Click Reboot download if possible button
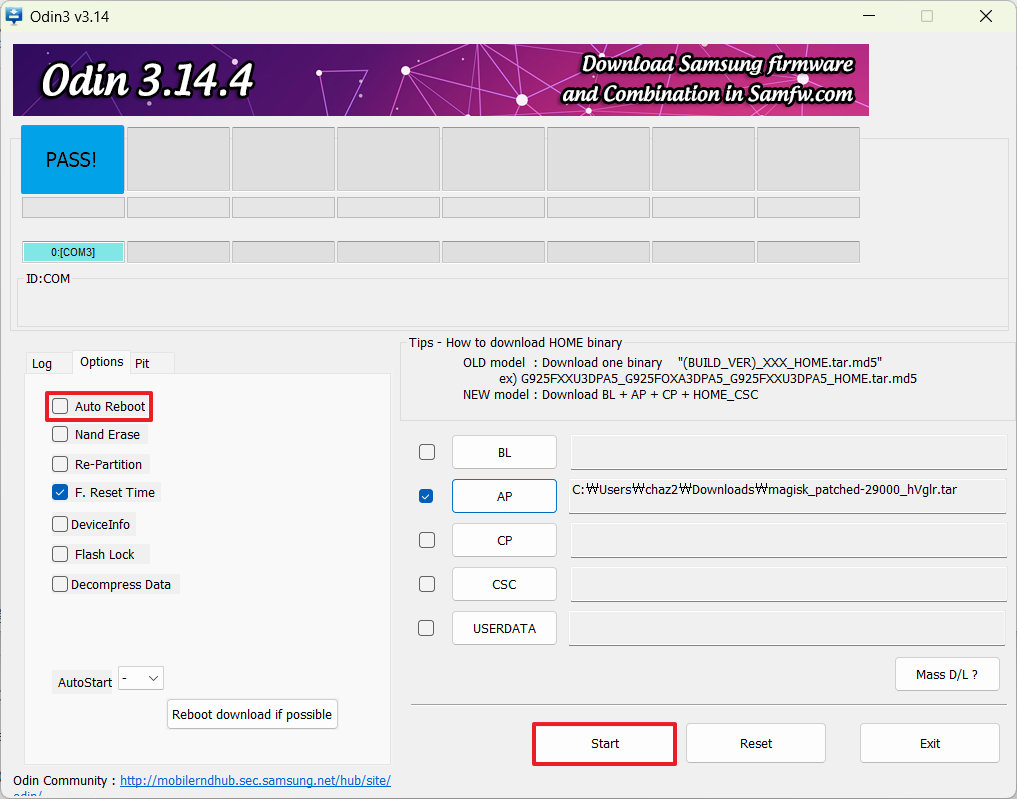Screen dimensions: 1017x799 pyautogui.click(x=252, y=714)
